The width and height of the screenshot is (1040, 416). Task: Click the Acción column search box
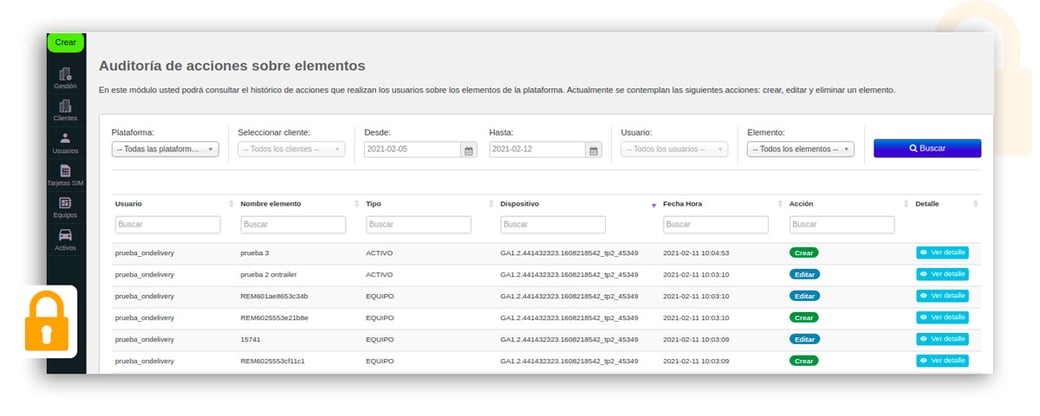[842, 225]
